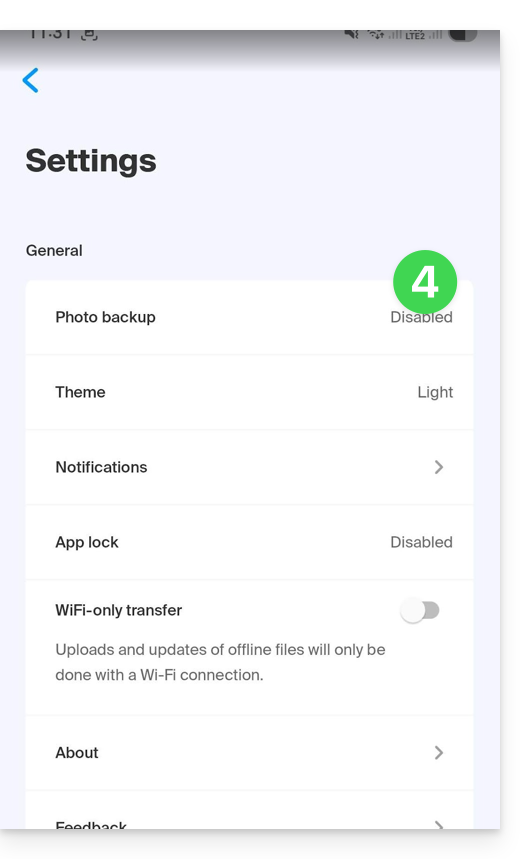This screenshot has width=530, height=859.
Task: Expand the About section chevron
Action: coord(438,753)
